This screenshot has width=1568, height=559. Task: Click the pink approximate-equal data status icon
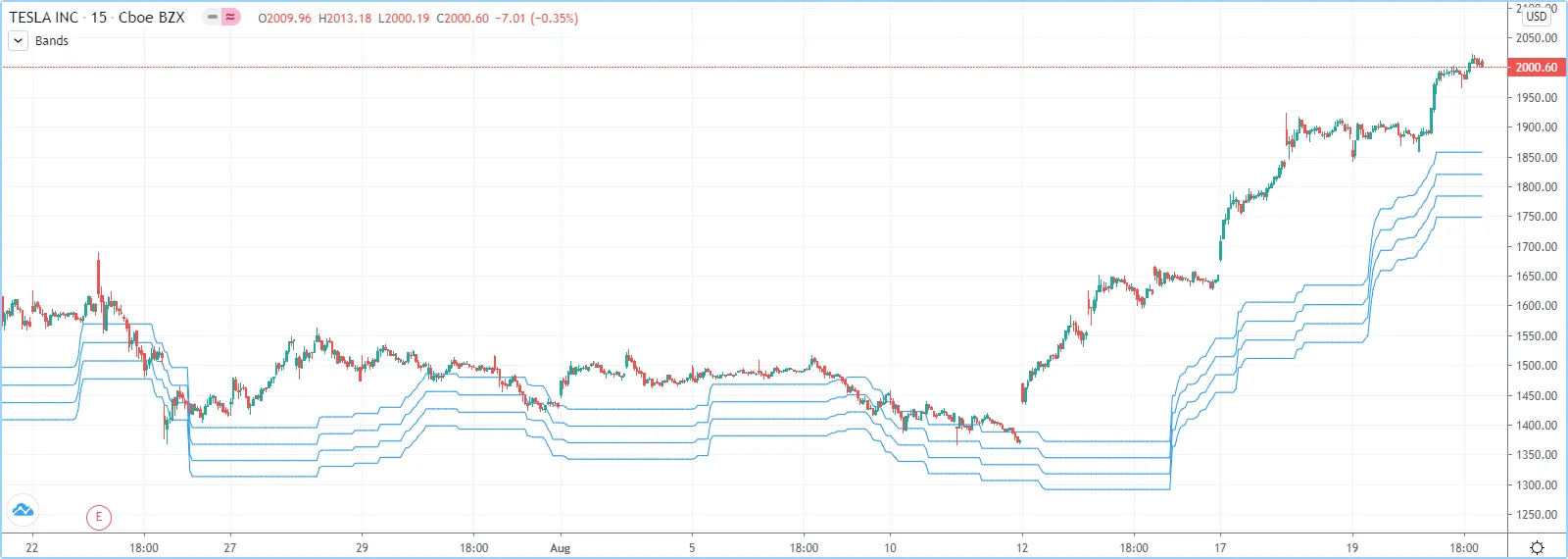pyautogui.click(x=230, y=17)
